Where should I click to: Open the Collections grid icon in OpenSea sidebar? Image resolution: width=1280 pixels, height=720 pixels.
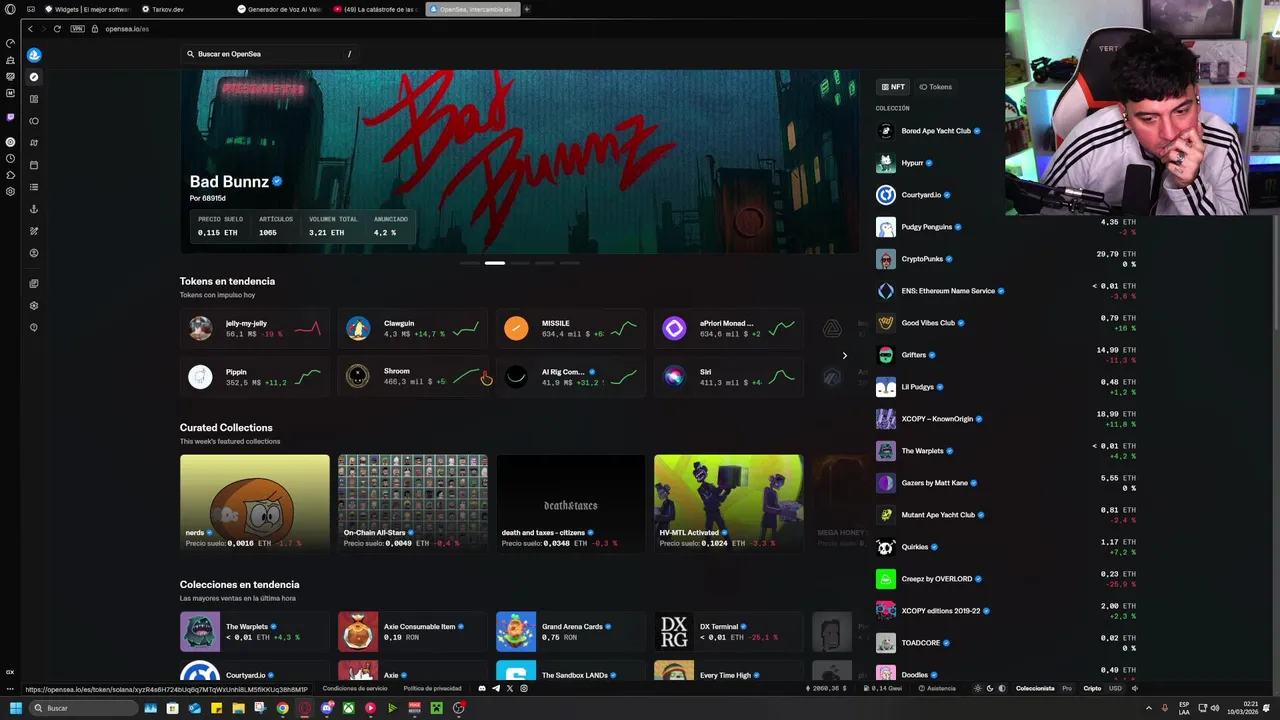pyautogui.click(x=34, y=99)
